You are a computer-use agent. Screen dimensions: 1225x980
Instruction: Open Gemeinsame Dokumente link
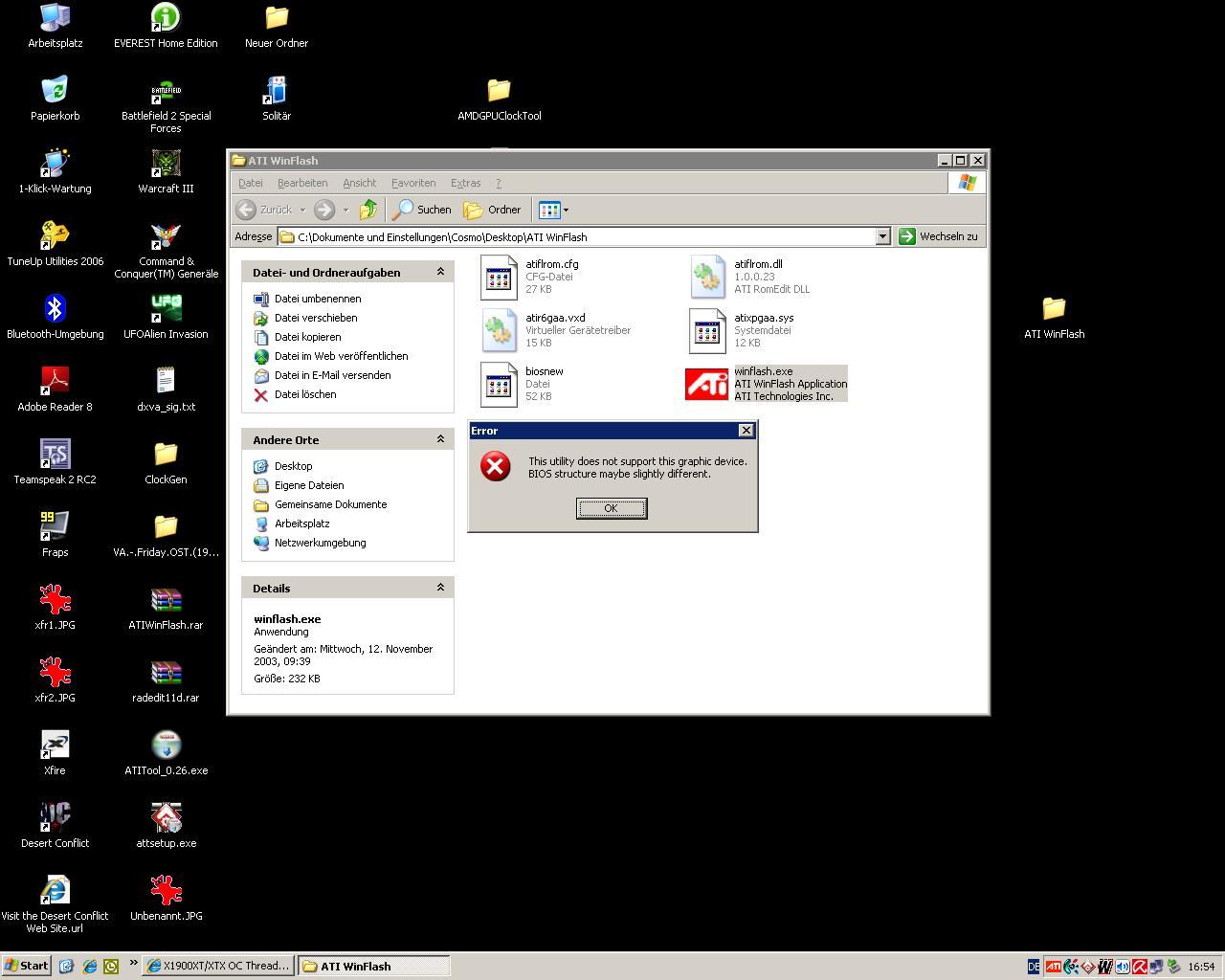[331, 504]
